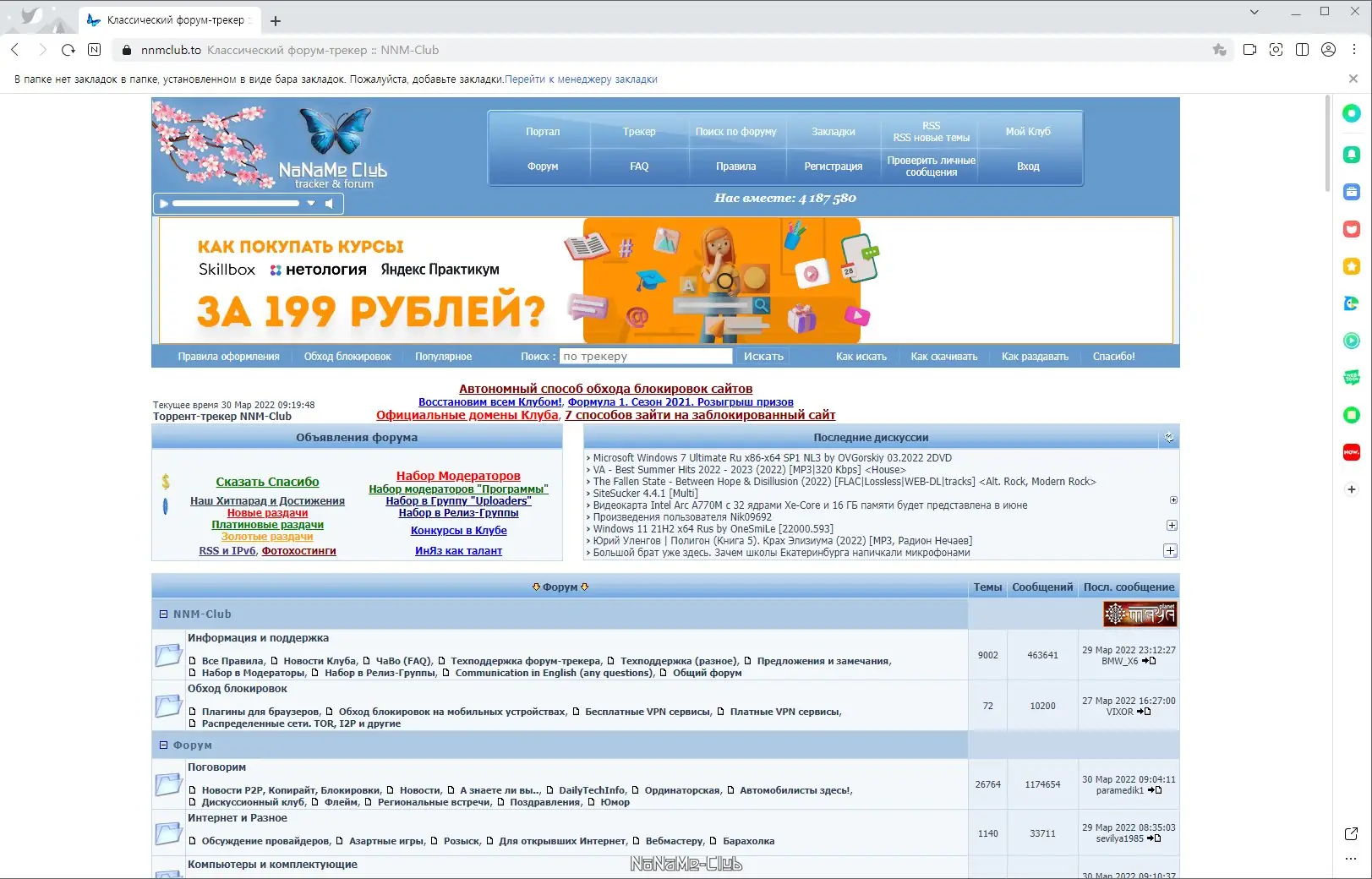Click the dollar sign icon in announcements
This screenshot has width=1372, height=879.
(166, 482)
